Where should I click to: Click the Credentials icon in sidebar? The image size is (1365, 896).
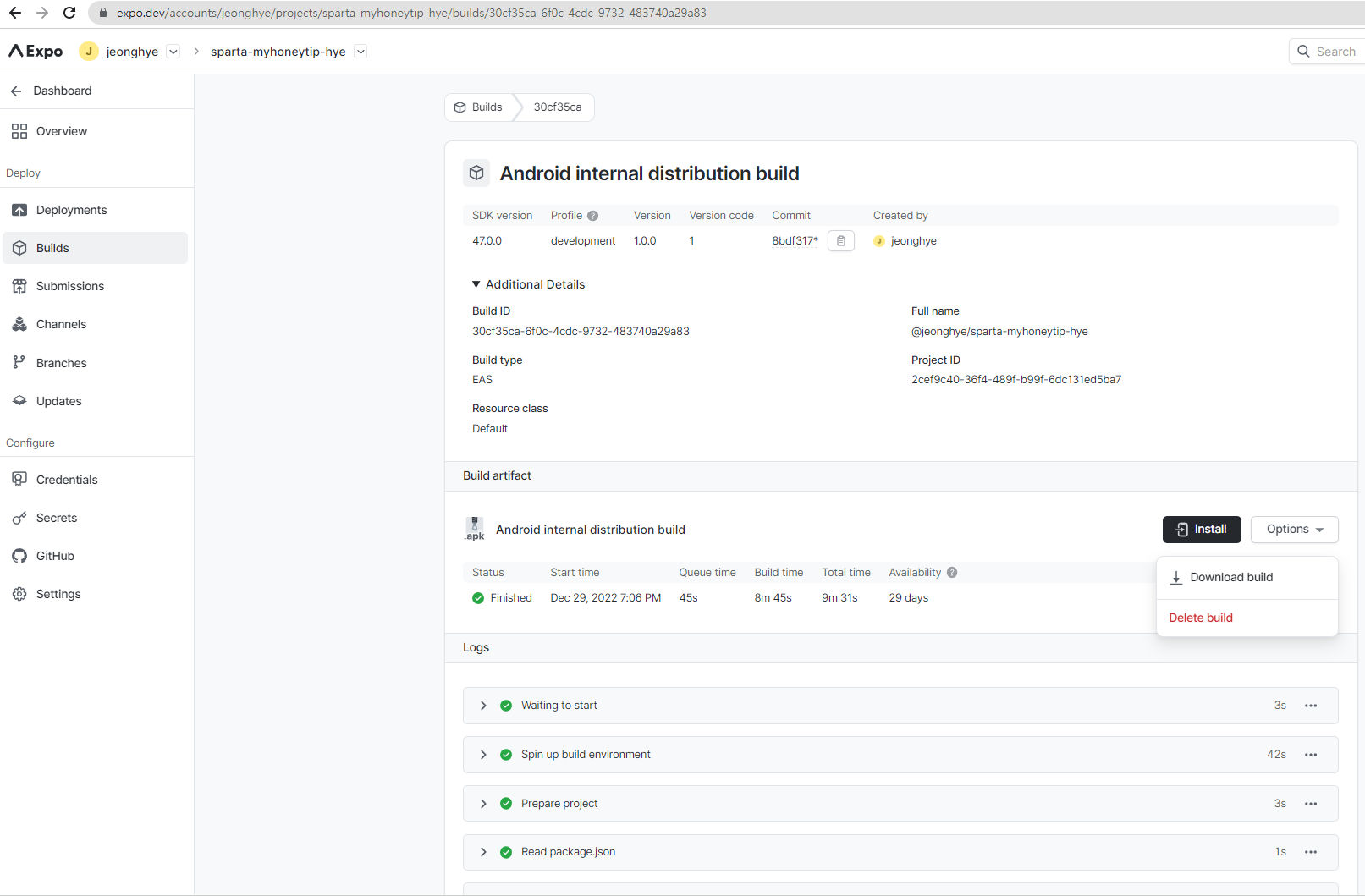pos(19,480)
